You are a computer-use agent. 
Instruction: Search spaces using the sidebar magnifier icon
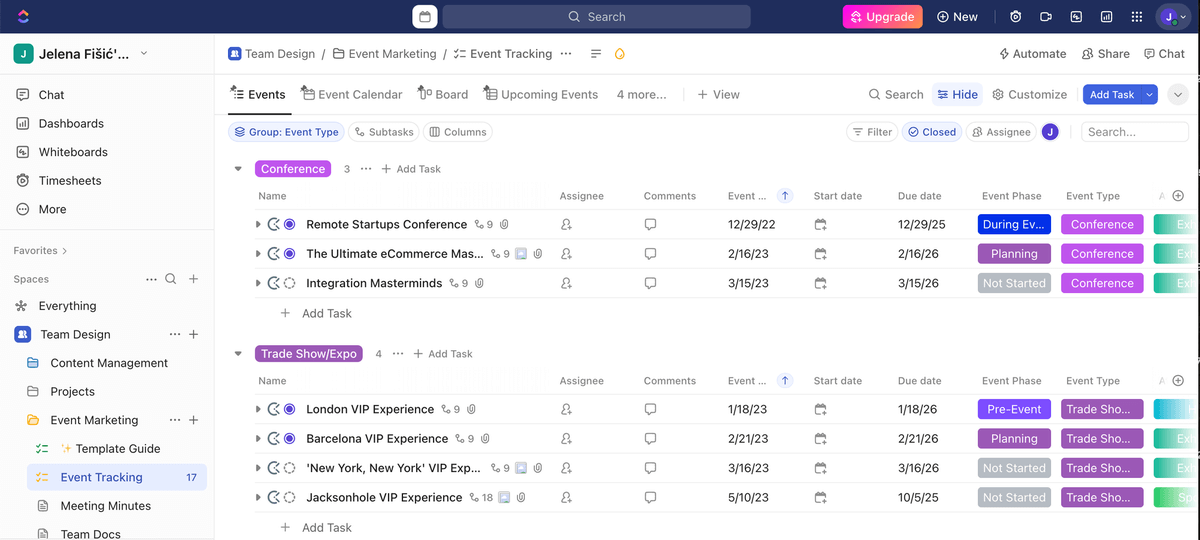click(171, 279)
